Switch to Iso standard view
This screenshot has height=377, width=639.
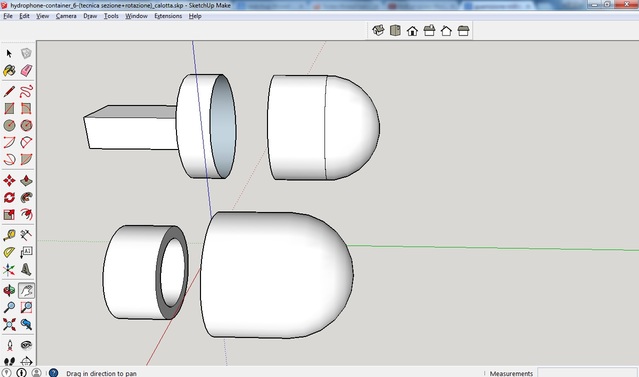(378, 31)
